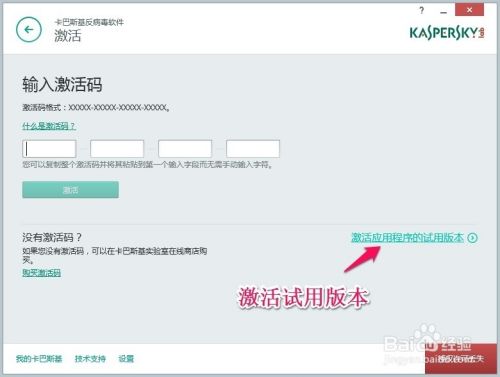Click the green 激活 button
The width and height of the screenshot is (500, 377).
point(70,190)
